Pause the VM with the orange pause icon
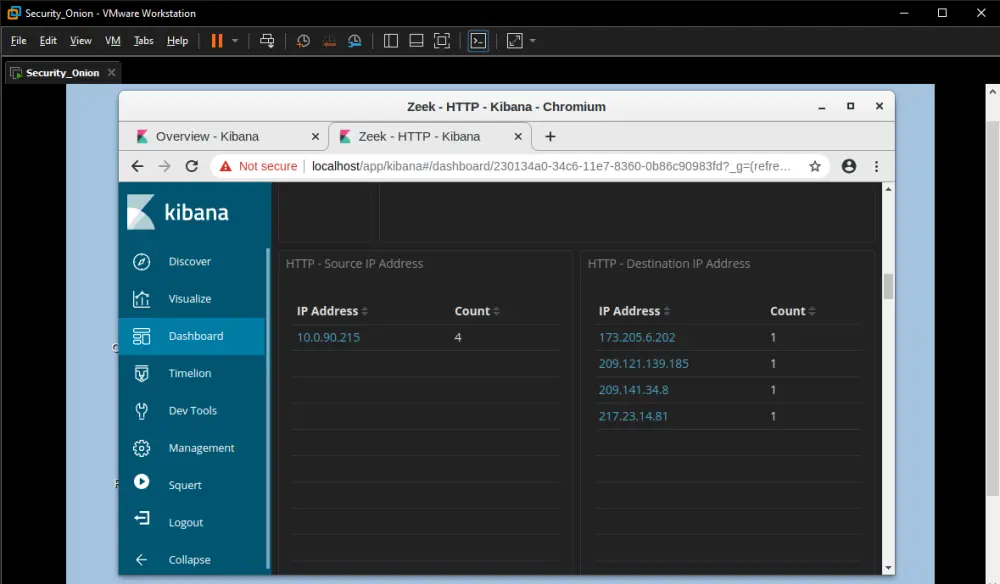The image size is (1000, 584). tap(217, 41)
